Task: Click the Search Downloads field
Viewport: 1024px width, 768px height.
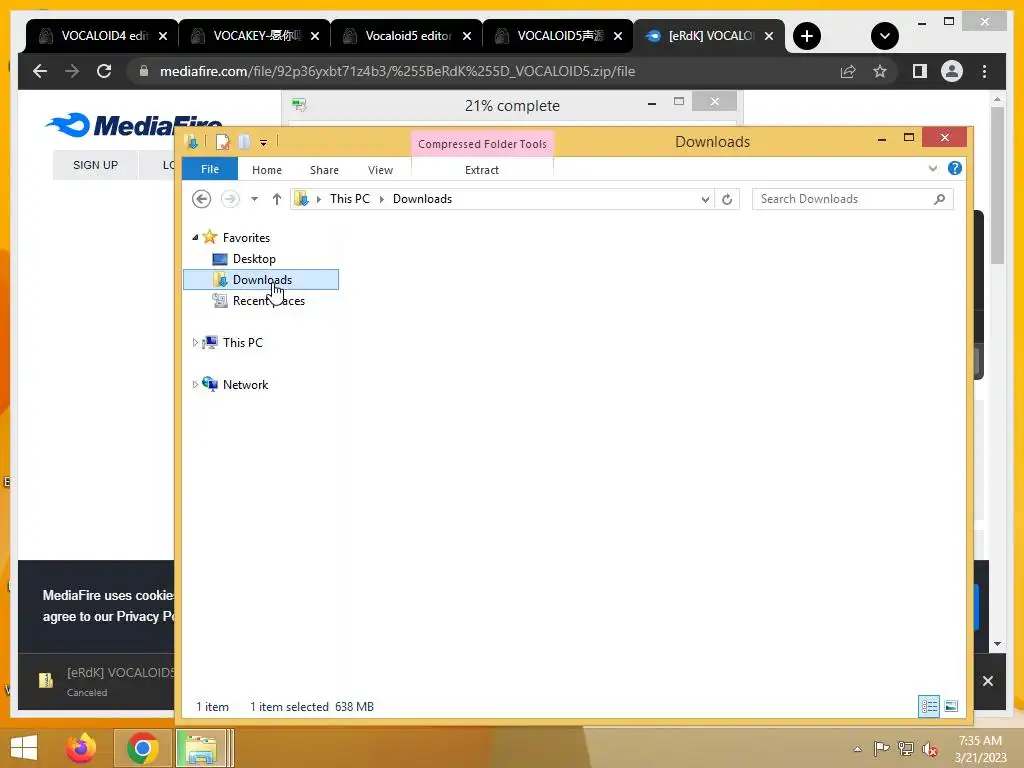Action: 852,199
